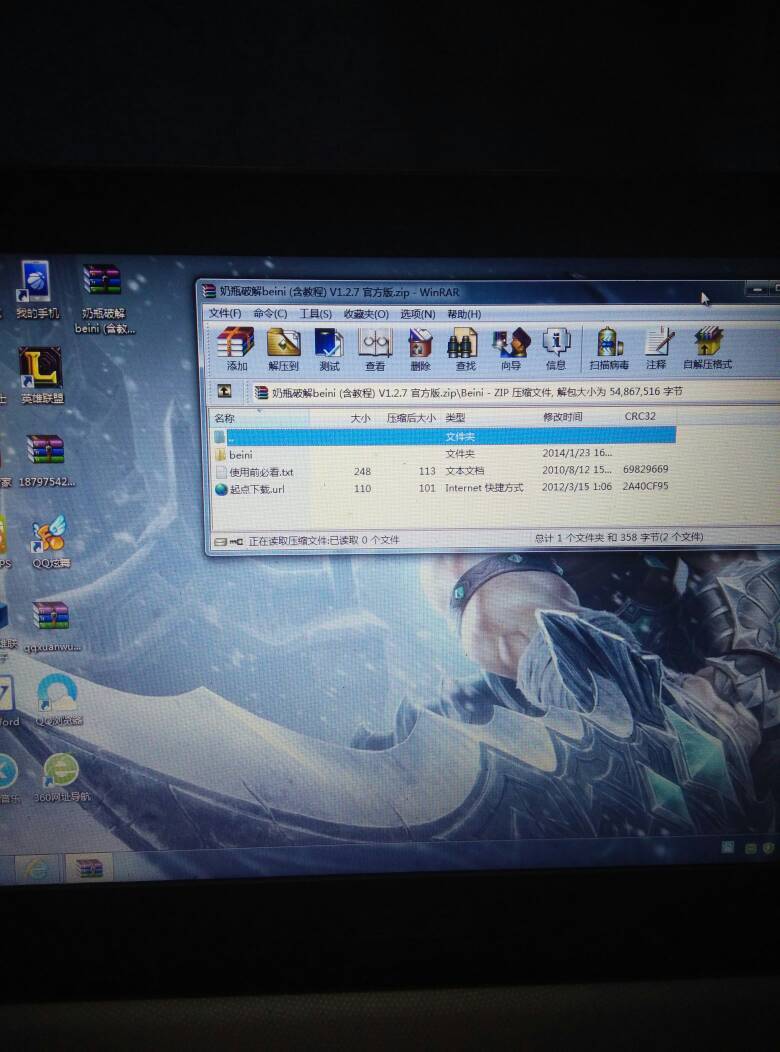
Task: Open the 文件(F) menu
Action: click(225, 314)
